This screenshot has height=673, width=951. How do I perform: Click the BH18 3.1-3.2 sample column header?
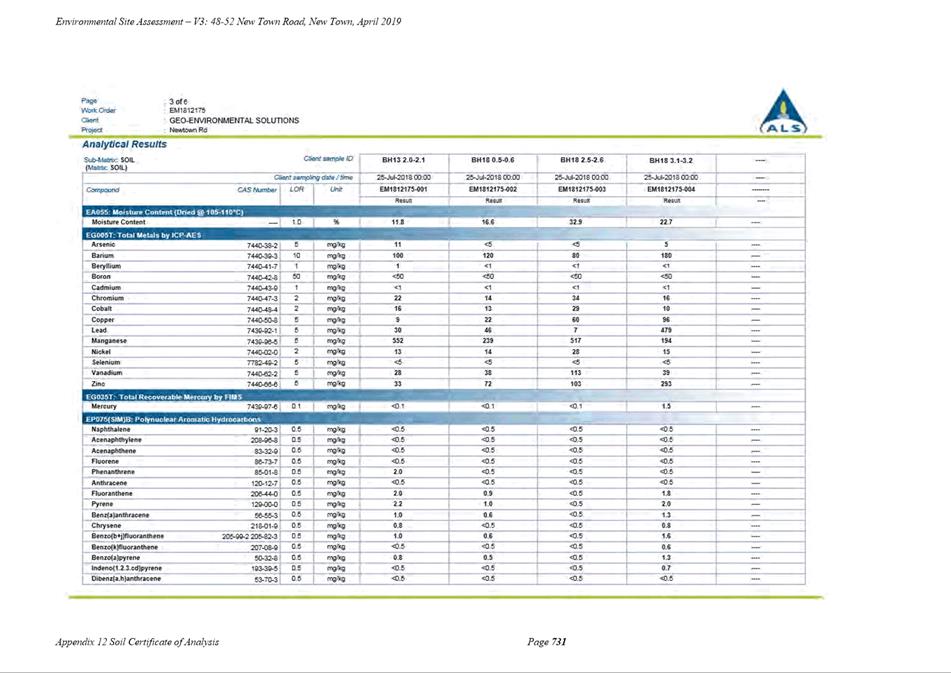[x=671, y=161]
